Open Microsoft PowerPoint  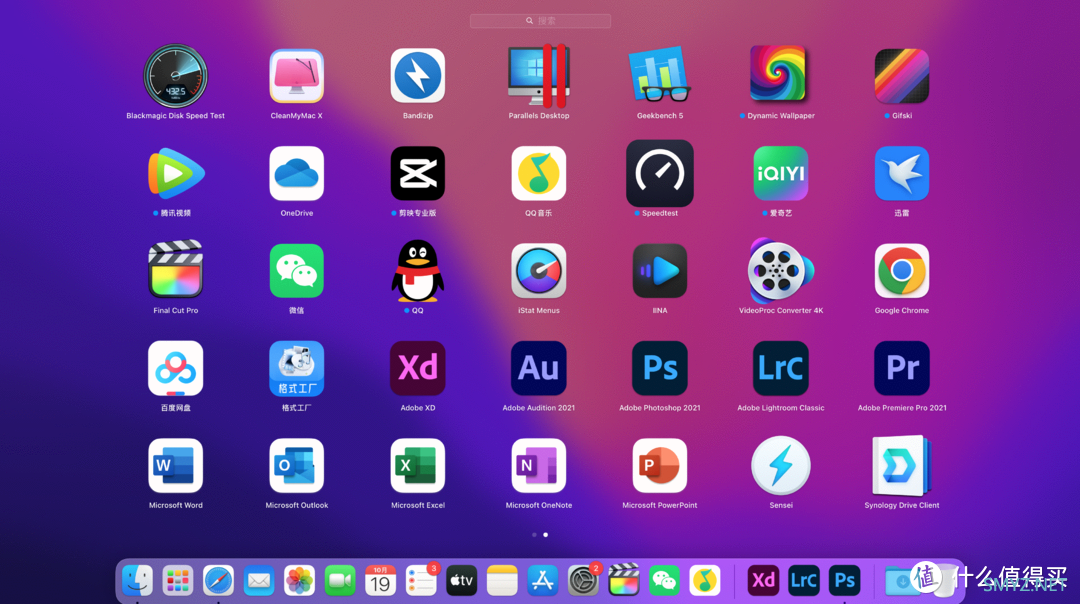(660, 466)
